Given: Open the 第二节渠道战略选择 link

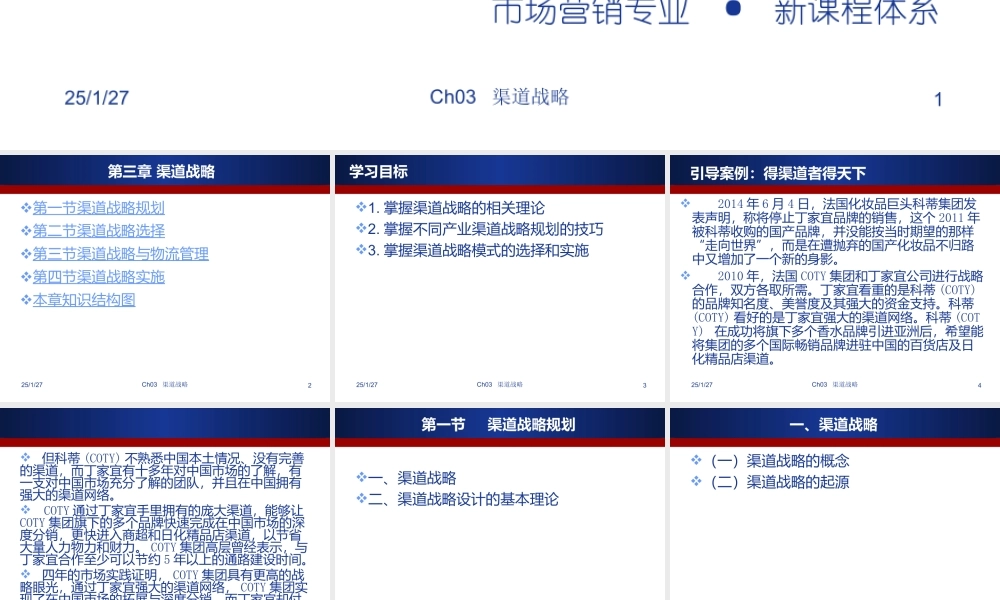Looking at the screenshot, I should click(98, 231).
